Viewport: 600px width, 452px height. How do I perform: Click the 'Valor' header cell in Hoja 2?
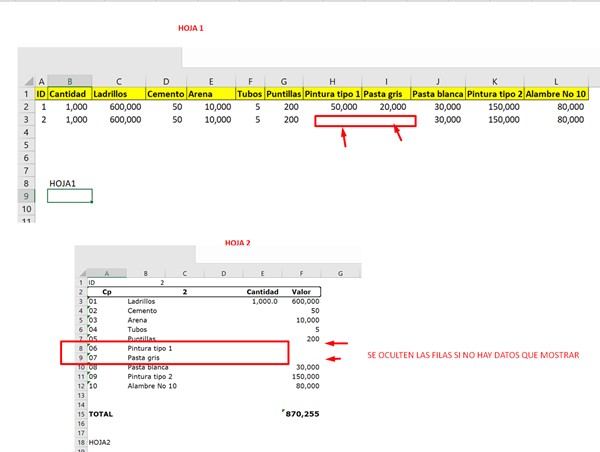click(301, 292)
